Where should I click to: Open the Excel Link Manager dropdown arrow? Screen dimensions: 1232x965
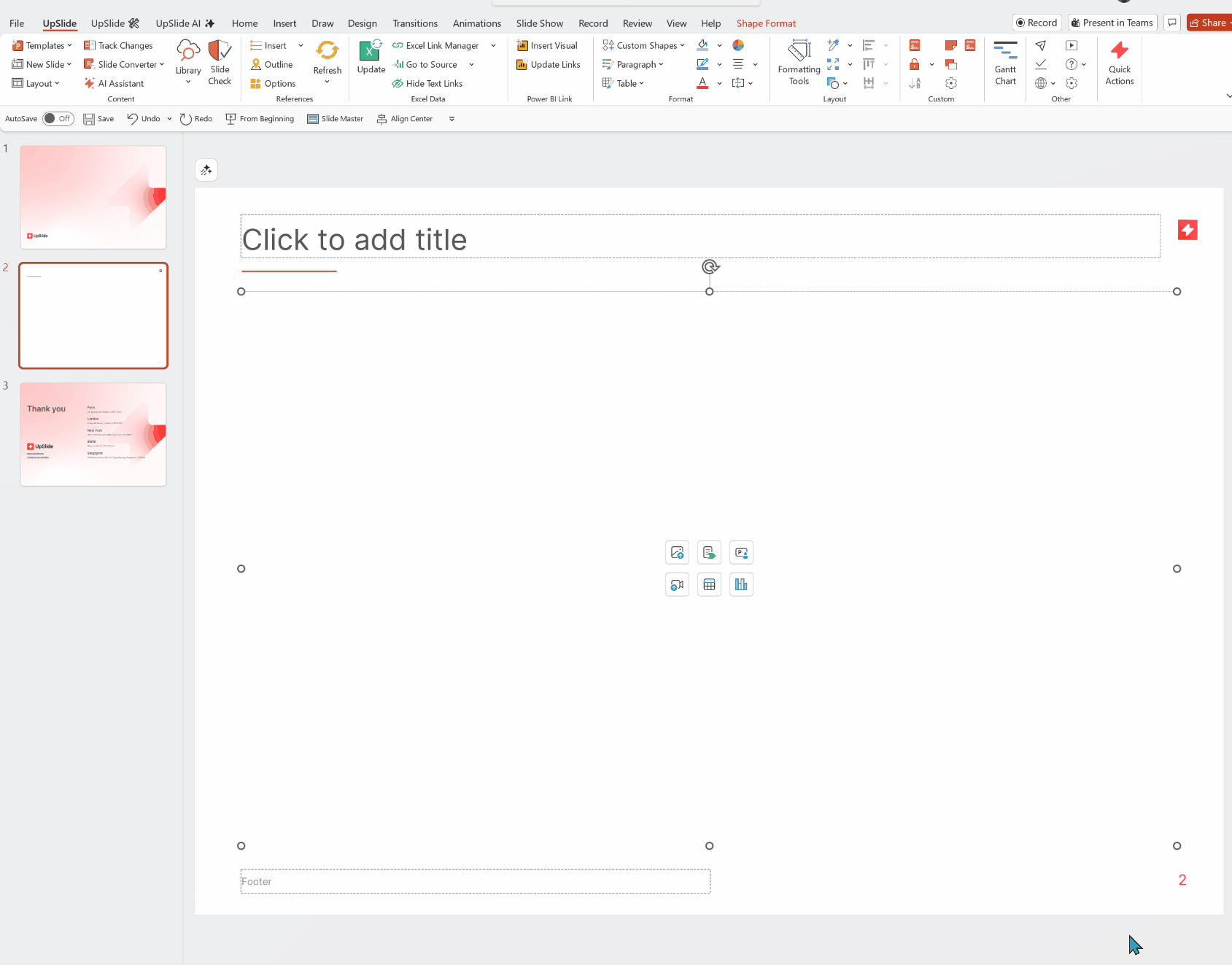493,45
